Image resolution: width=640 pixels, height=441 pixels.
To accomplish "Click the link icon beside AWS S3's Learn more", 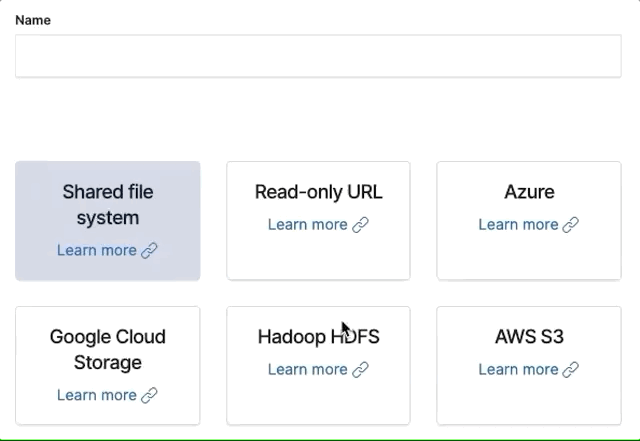I will (x=570, y=369).
